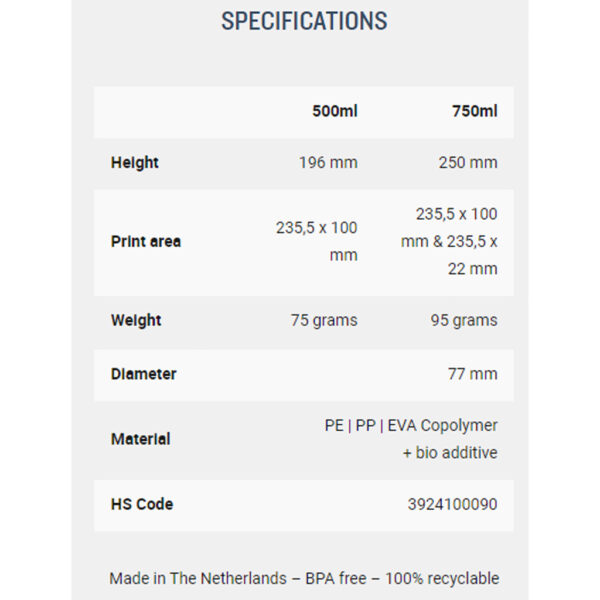Click the 3924100090 HS code value
This screenshot has width=600, height=600.
(x=453, y=504)
